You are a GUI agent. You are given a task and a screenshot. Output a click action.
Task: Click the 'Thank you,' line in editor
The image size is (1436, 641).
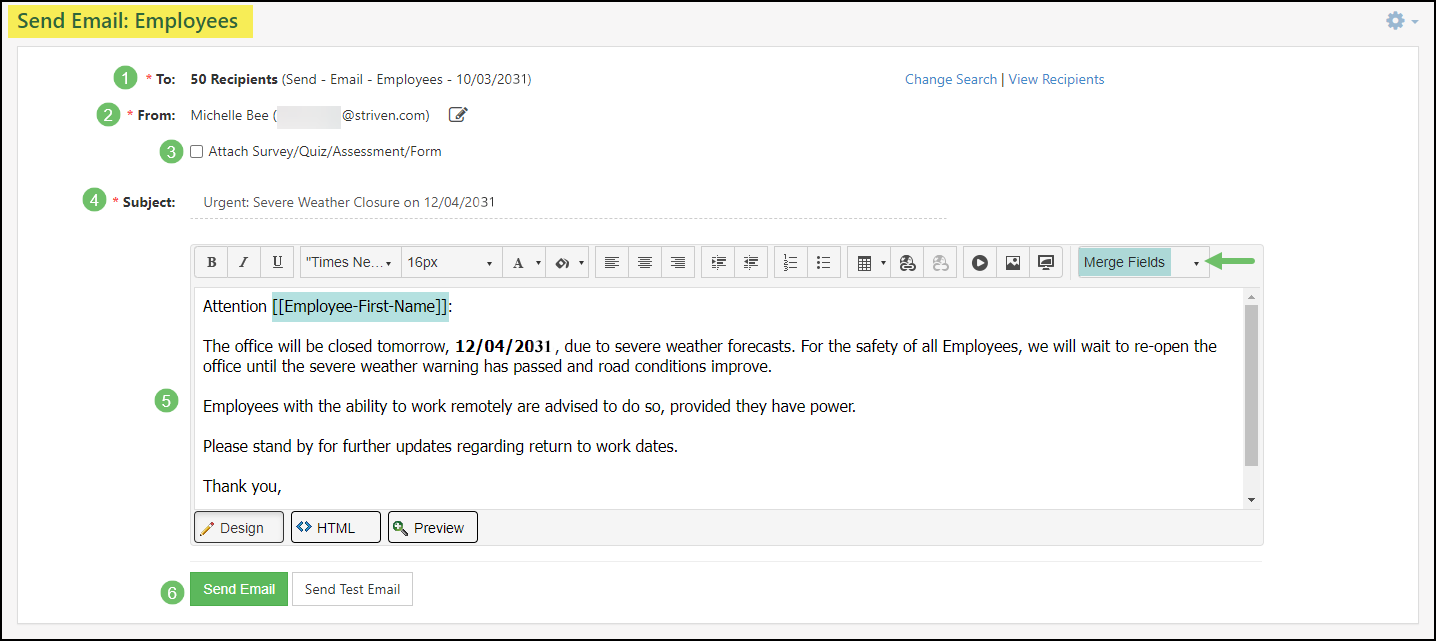tap(242, 486)
